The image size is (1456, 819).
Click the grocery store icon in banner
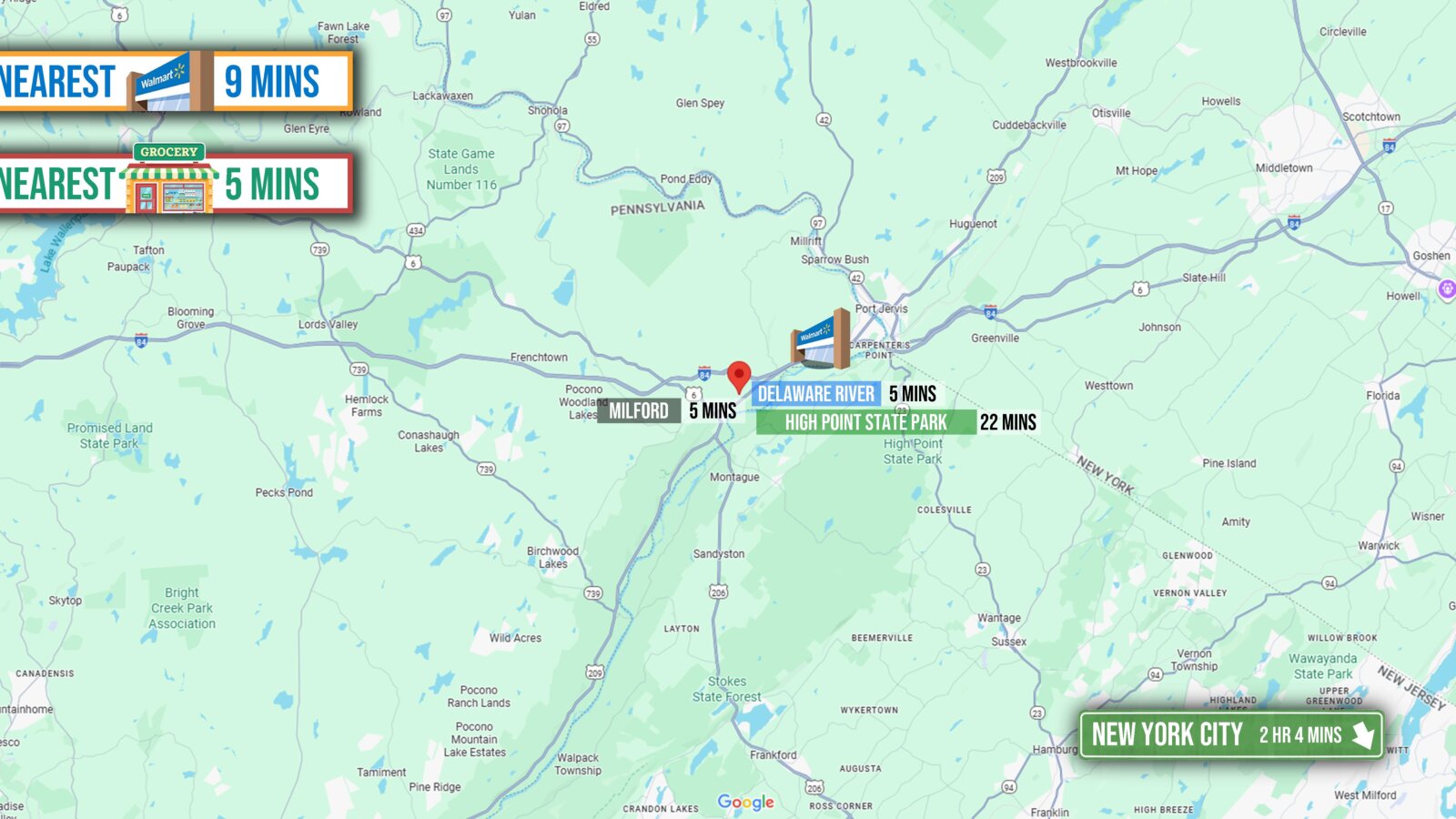(169, 179)
